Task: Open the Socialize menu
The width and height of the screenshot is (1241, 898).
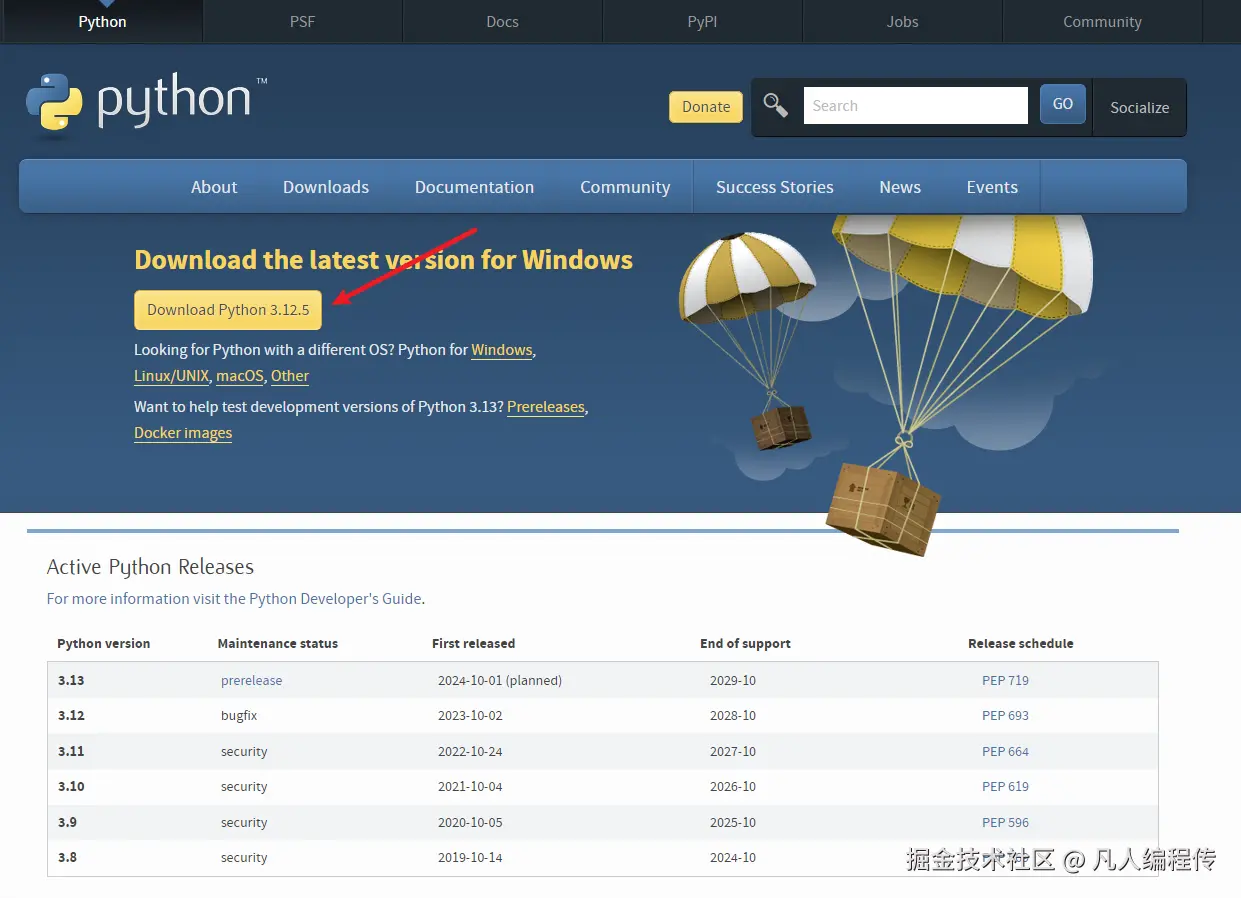Action: point(1139,107)
